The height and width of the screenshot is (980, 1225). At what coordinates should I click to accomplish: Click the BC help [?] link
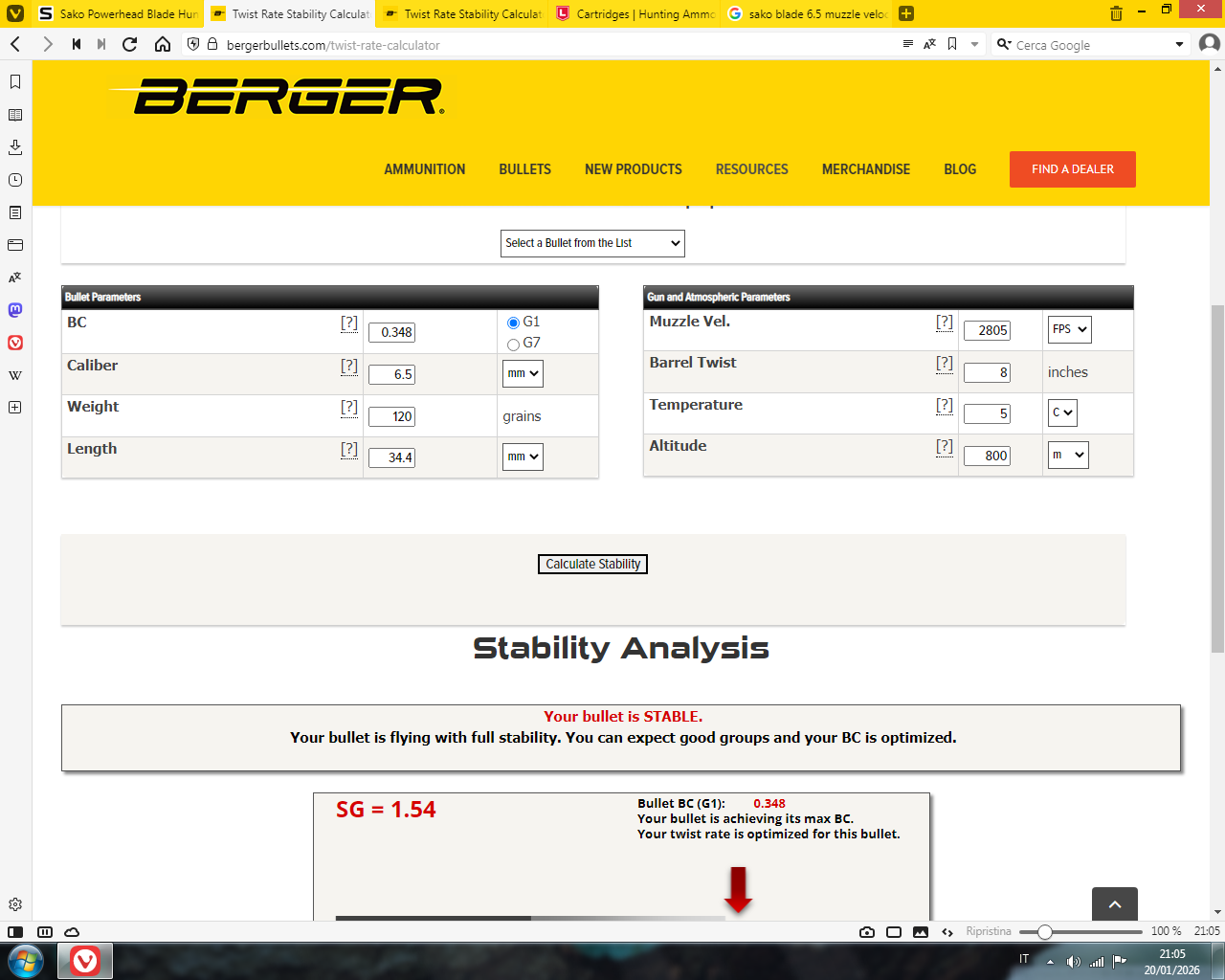[x=349, y=323]
